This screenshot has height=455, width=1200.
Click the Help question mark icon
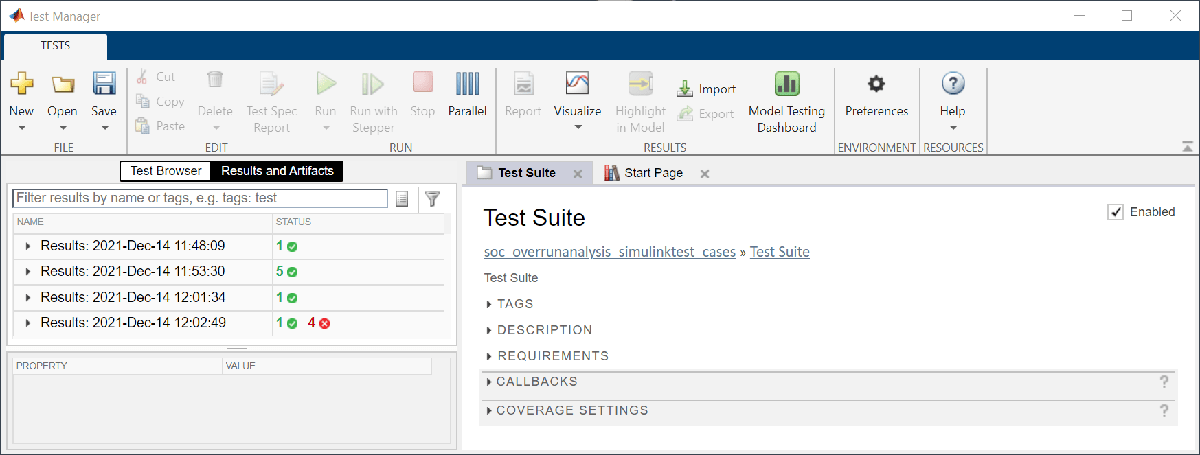point(952,84)
